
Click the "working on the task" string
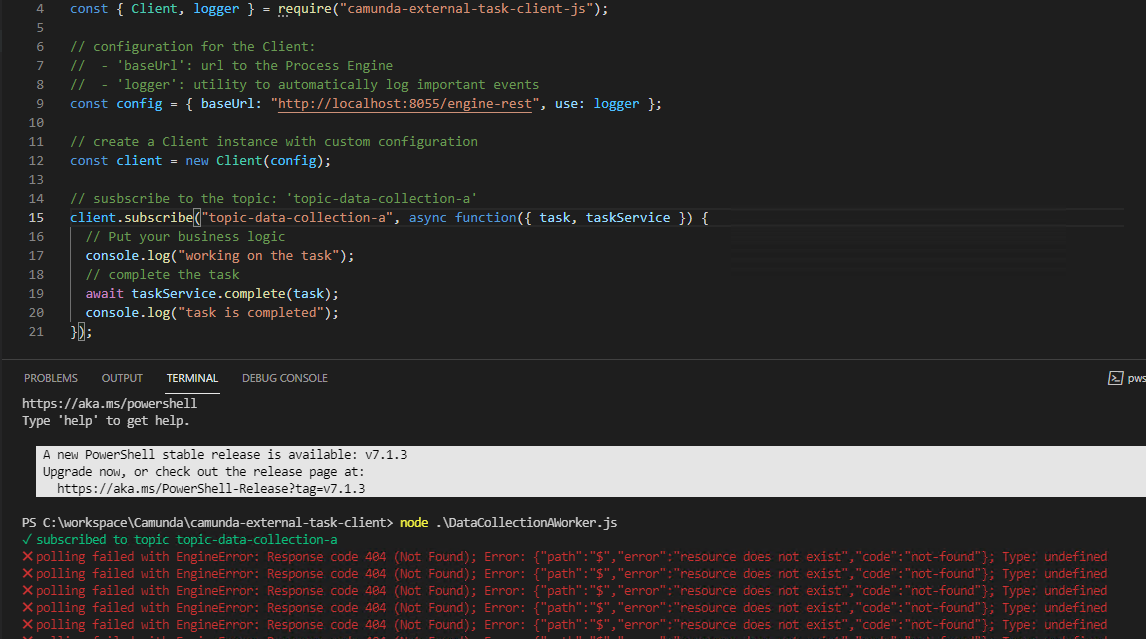258,256
